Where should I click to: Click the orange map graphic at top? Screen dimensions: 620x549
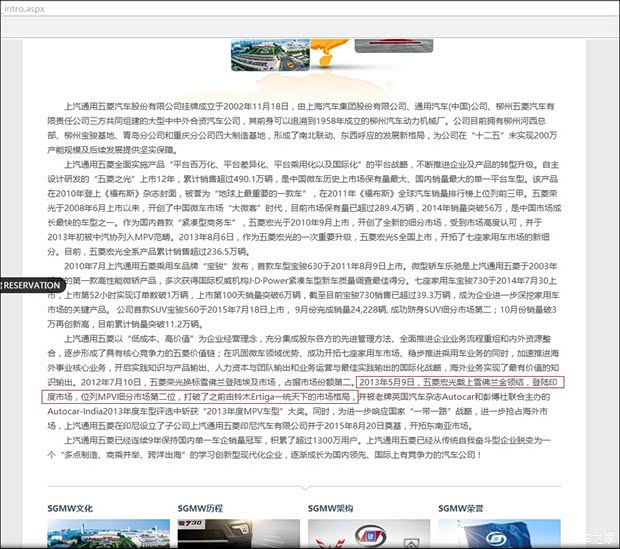tap(330, 52)
